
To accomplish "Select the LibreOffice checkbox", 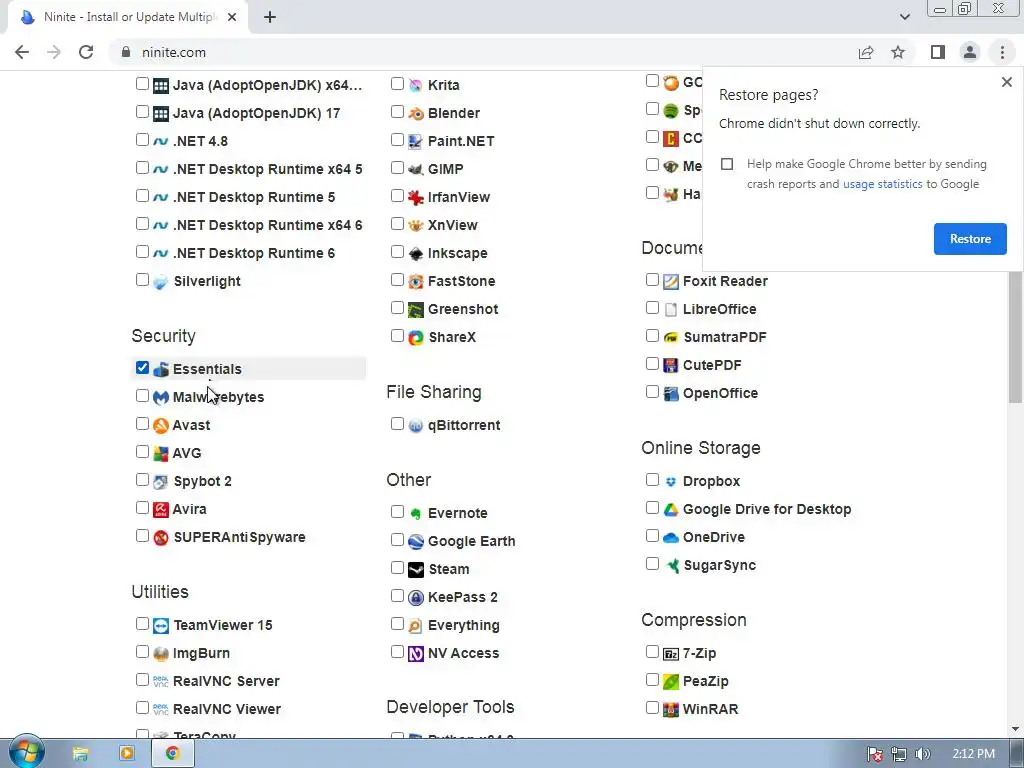I will tap(652, 308).
